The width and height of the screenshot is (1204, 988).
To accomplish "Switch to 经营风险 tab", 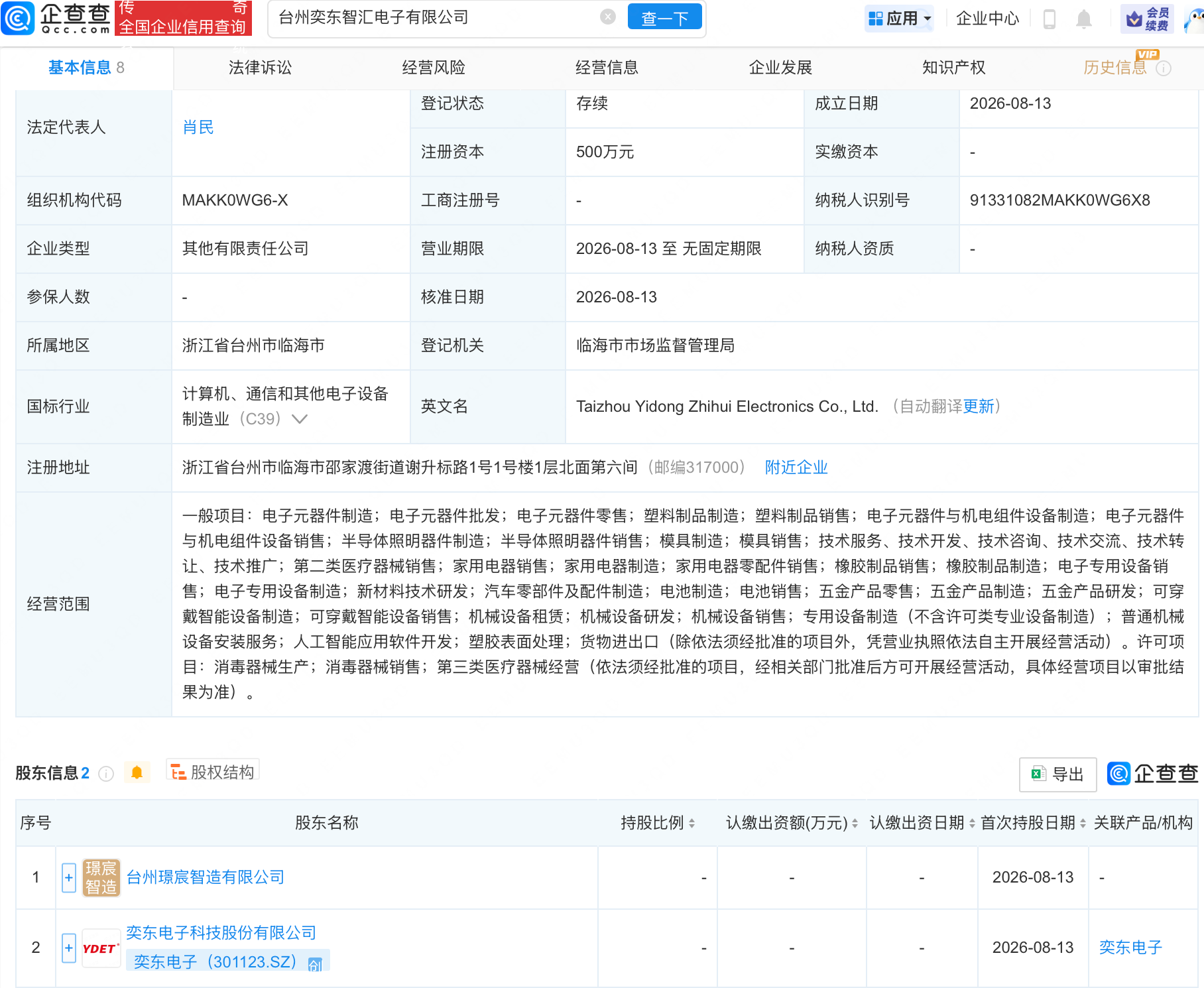I will pos(434,68).
